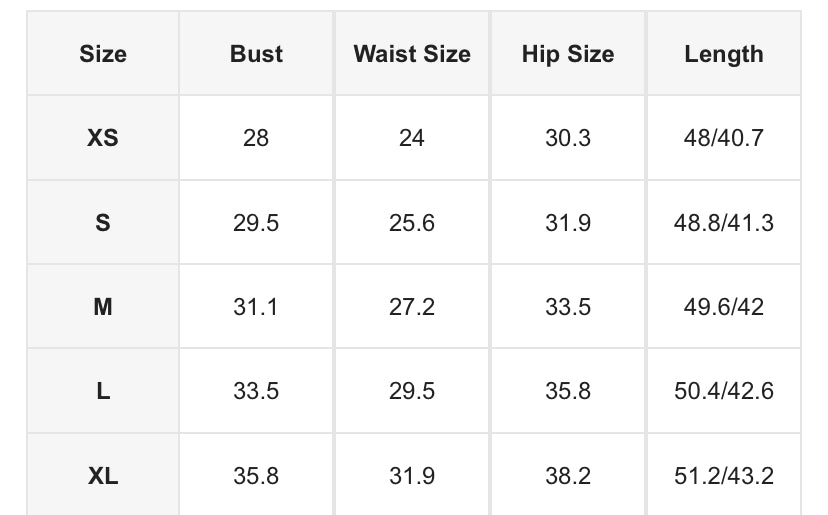This screenshot has width=828, height=515.
Task: Click the XS bust value 28
Action: 256,138
